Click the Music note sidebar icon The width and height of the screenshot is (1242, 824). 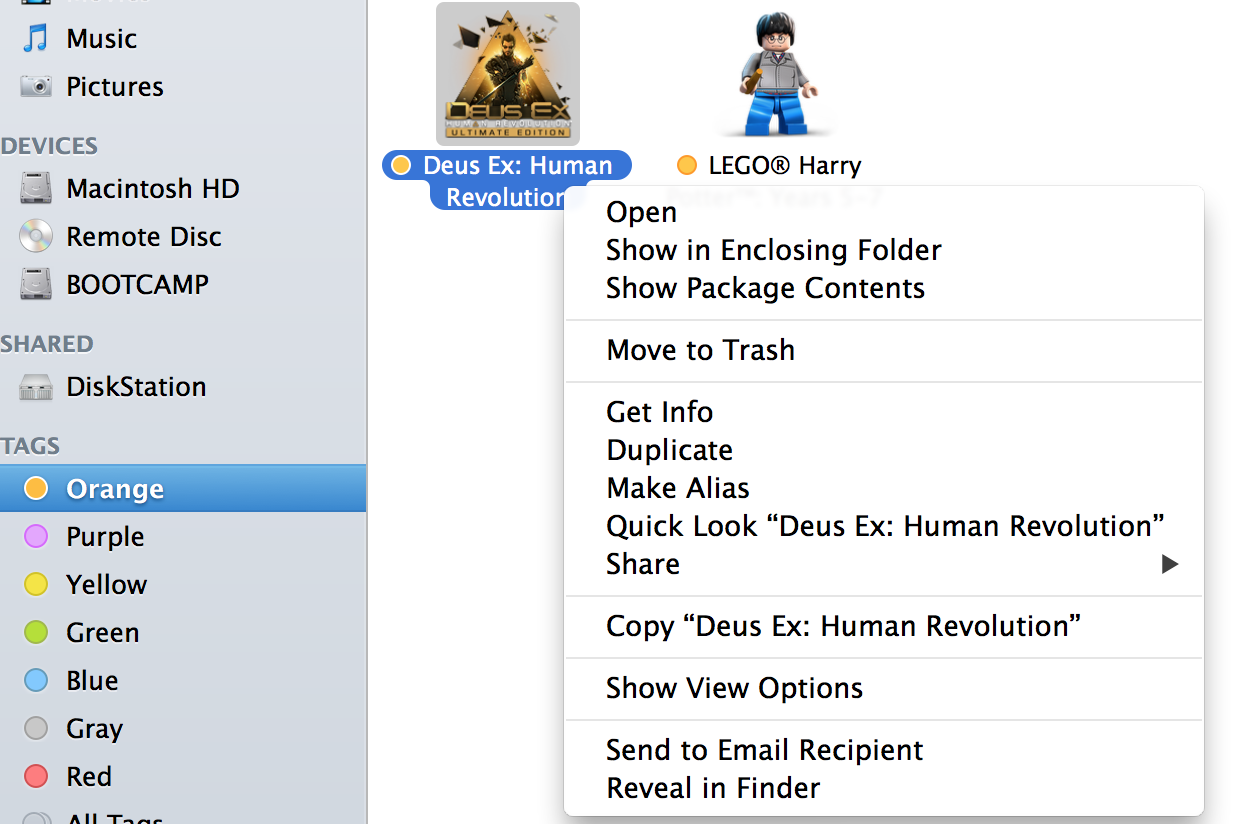(x=36, y=39)
